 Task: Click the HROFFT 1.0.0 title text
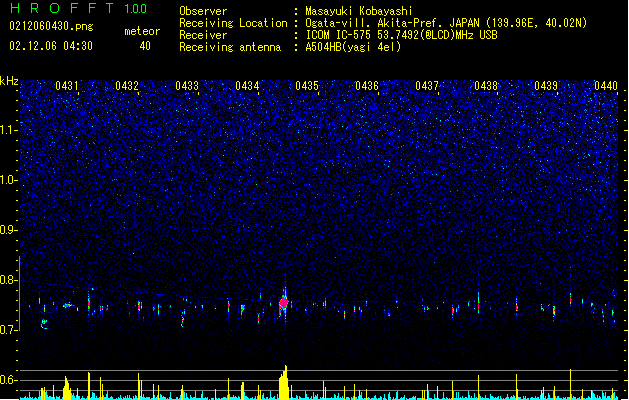[x=78, y=8]
